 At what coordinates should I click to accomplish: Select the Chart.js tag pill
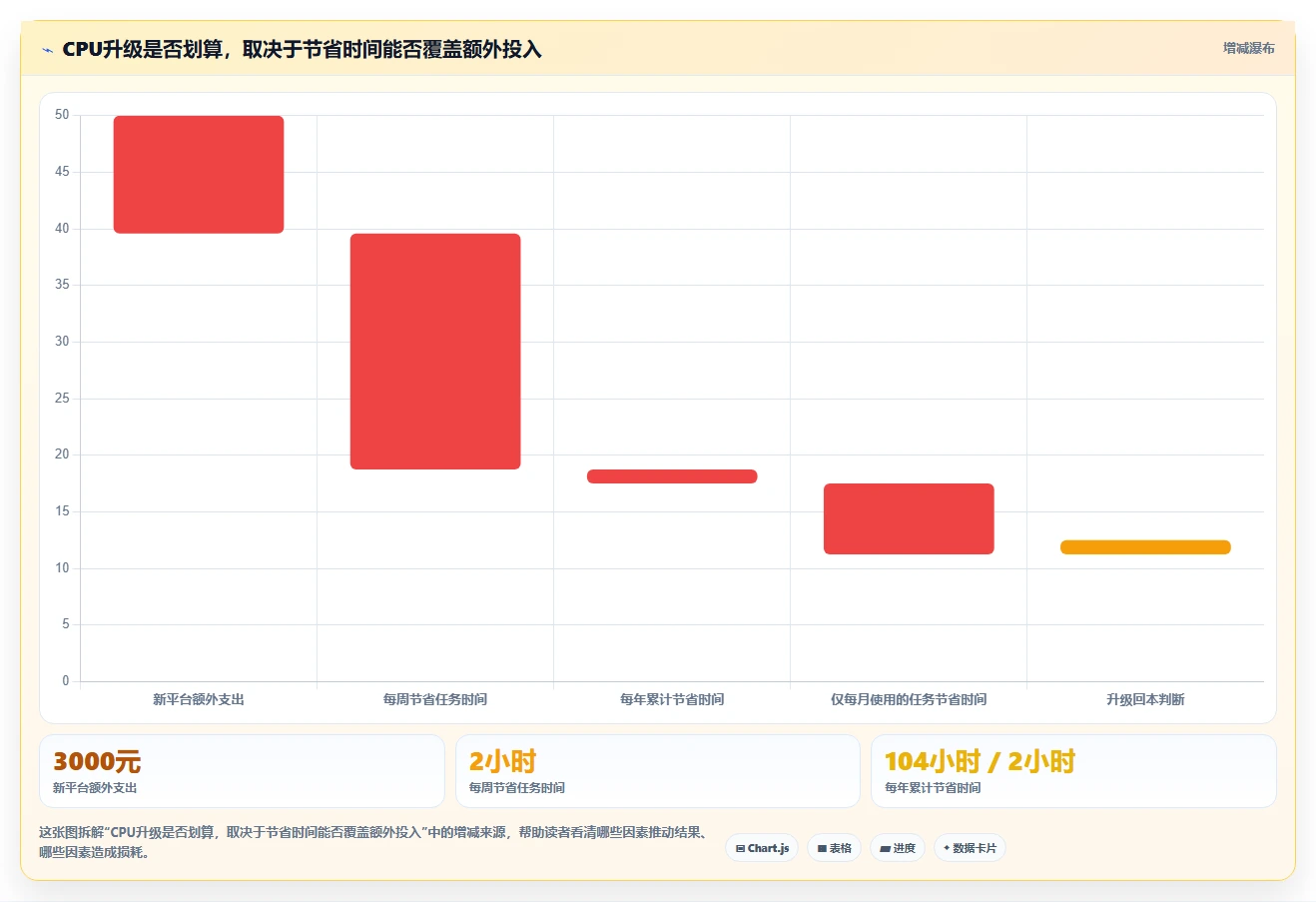(762, 848)
